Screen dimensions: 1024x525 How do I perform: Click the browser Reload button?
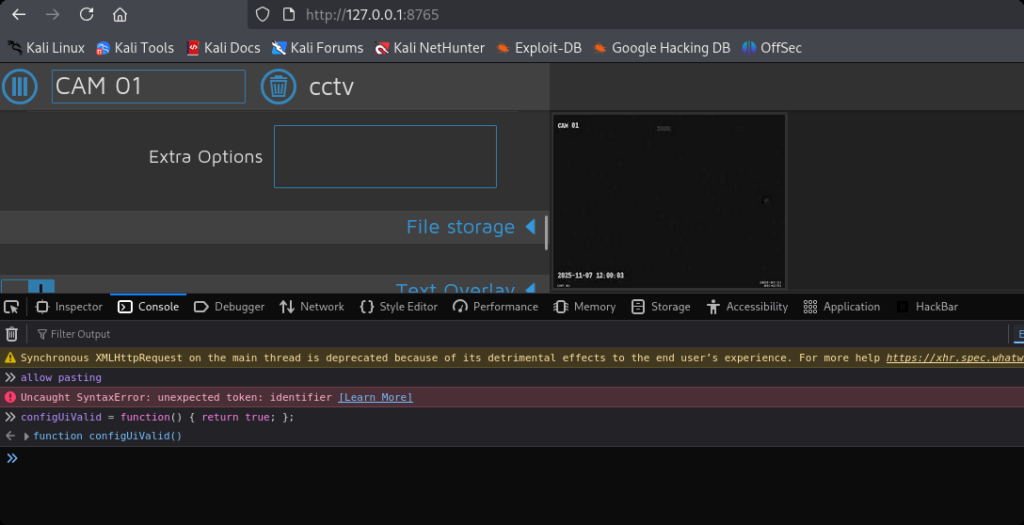pyautogui.click(x=86, y=15)
